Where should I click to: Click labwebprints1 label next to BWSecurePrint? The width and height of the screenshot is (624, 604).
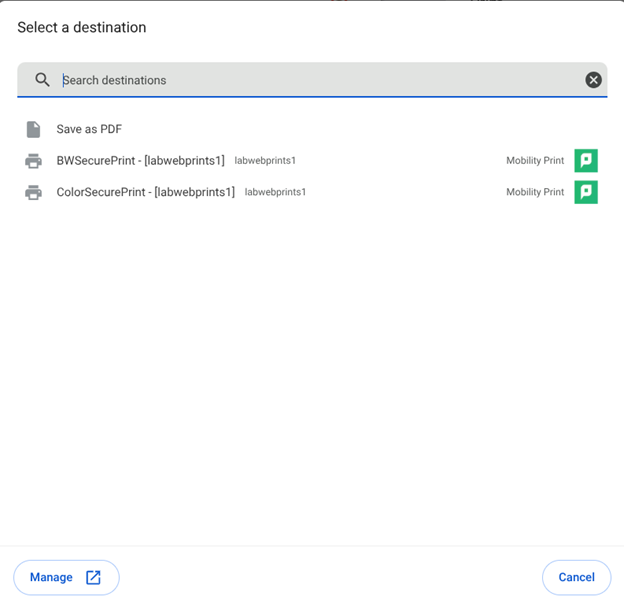(x=265, y=161)
